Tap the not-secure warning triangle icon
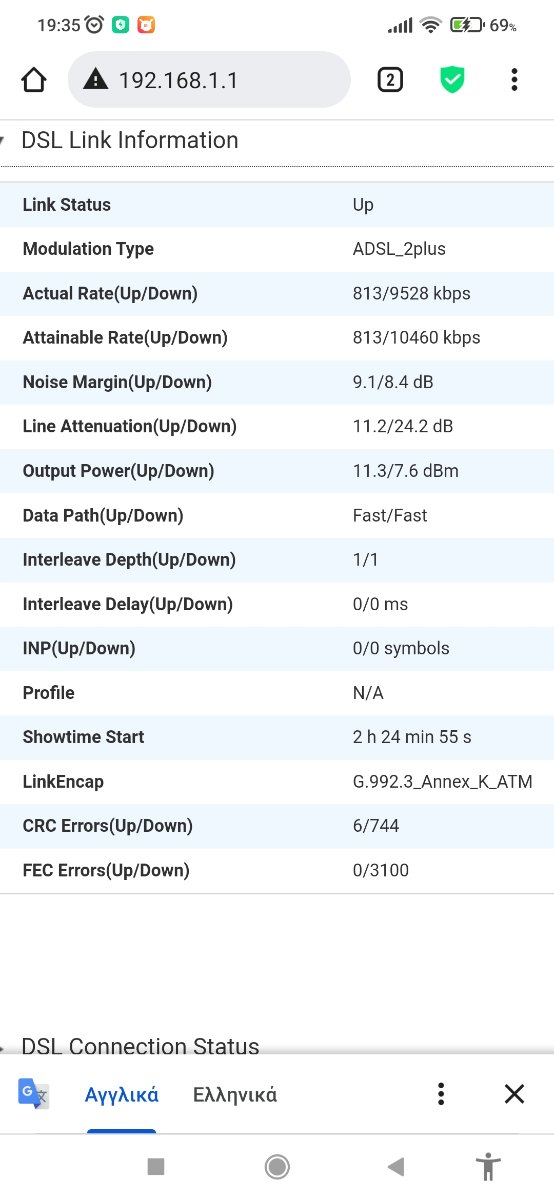554x1200 pixels. (95, 80)
